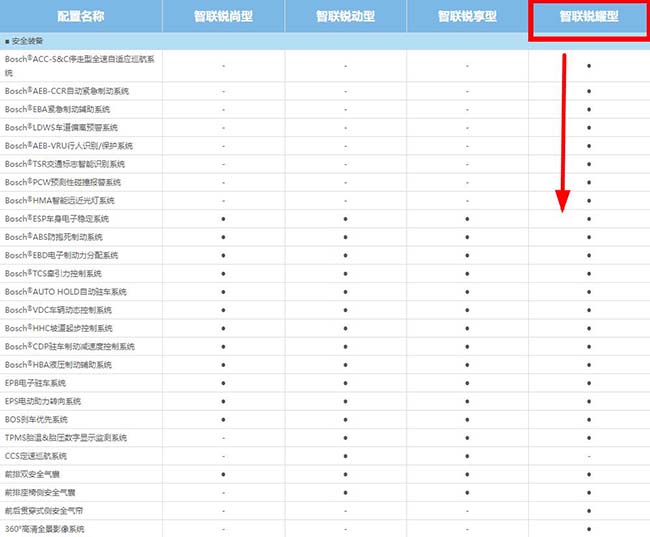650x537 pixels.
Task: Click the Bosch HHC坡道起步控制系统 label
Action: pyautogui.click(x=58, y=328)
